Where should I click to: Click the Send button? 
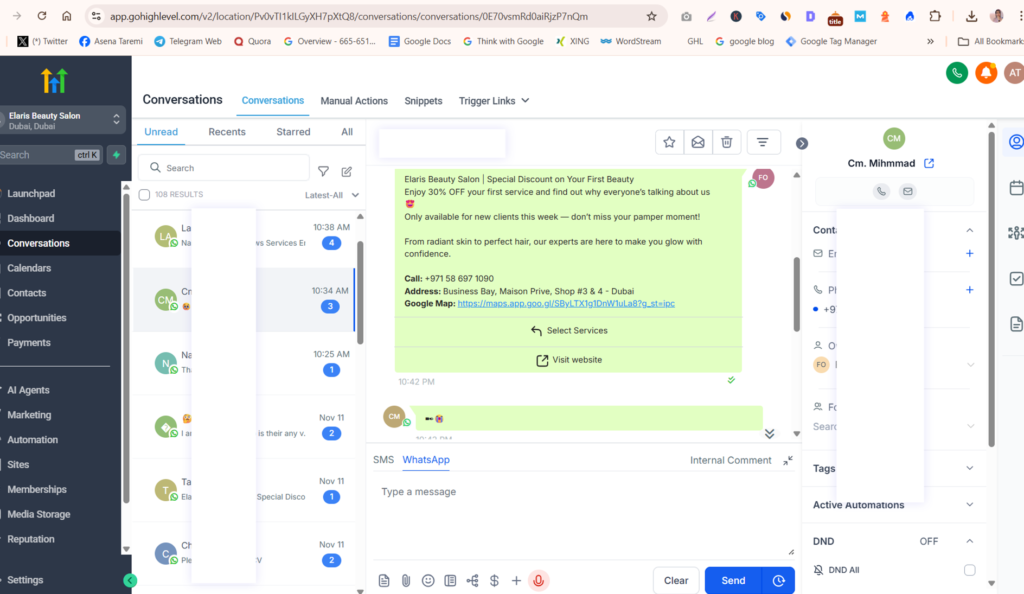(x=733, y=580)
